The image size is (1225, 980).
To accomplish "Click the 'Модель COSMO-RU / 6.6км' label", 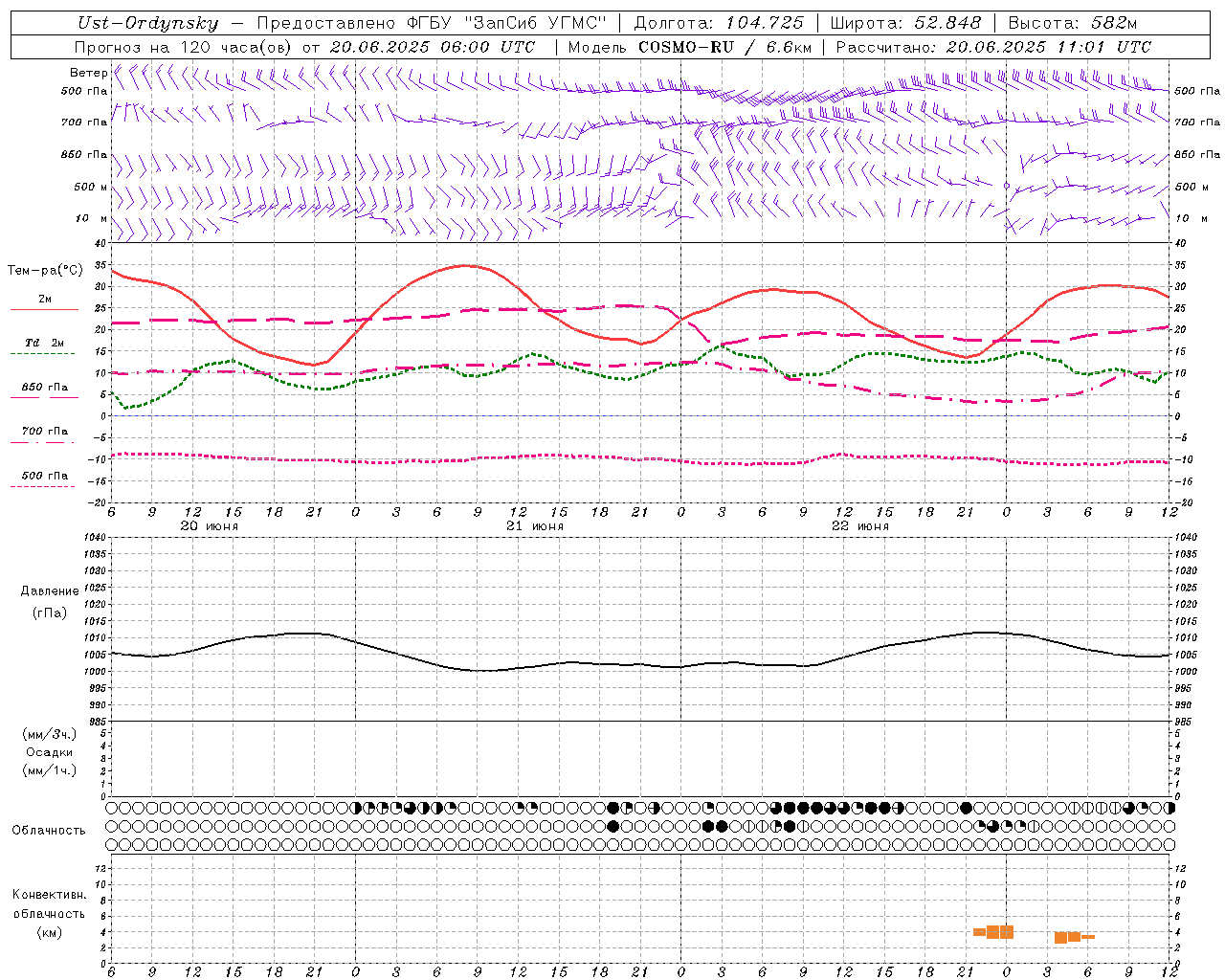I will (x=689, y=47).
